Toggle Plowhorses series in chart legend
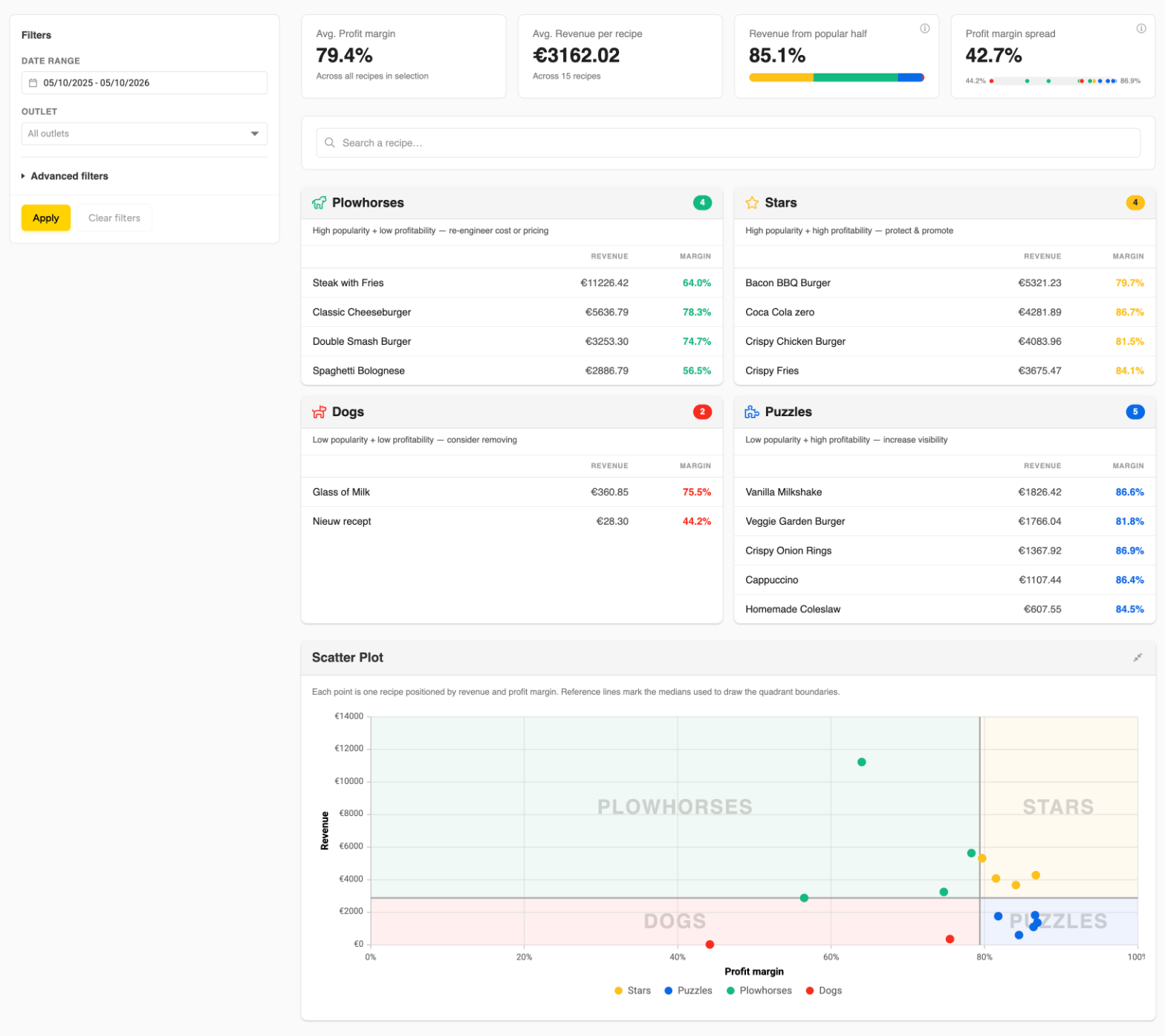 [759, 991]
